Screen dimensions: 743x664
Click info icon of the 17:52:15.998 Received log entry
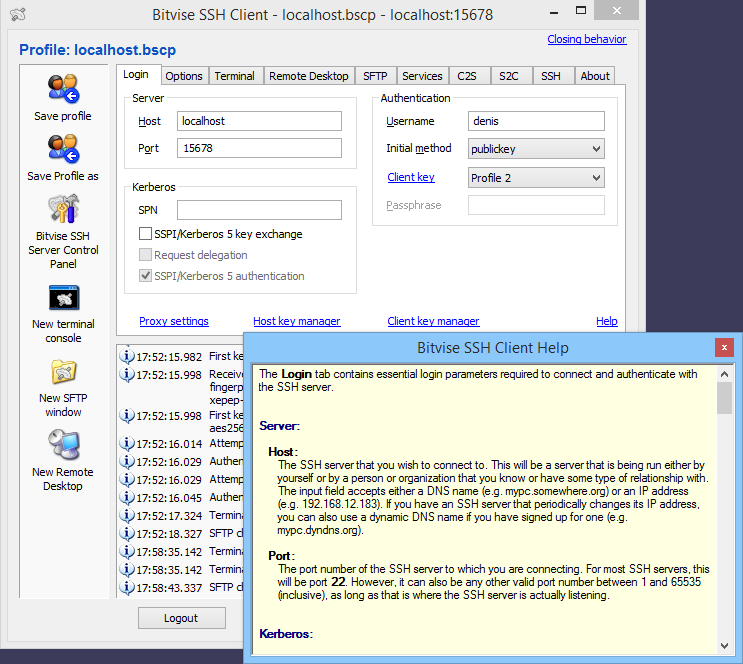(126, 374)
